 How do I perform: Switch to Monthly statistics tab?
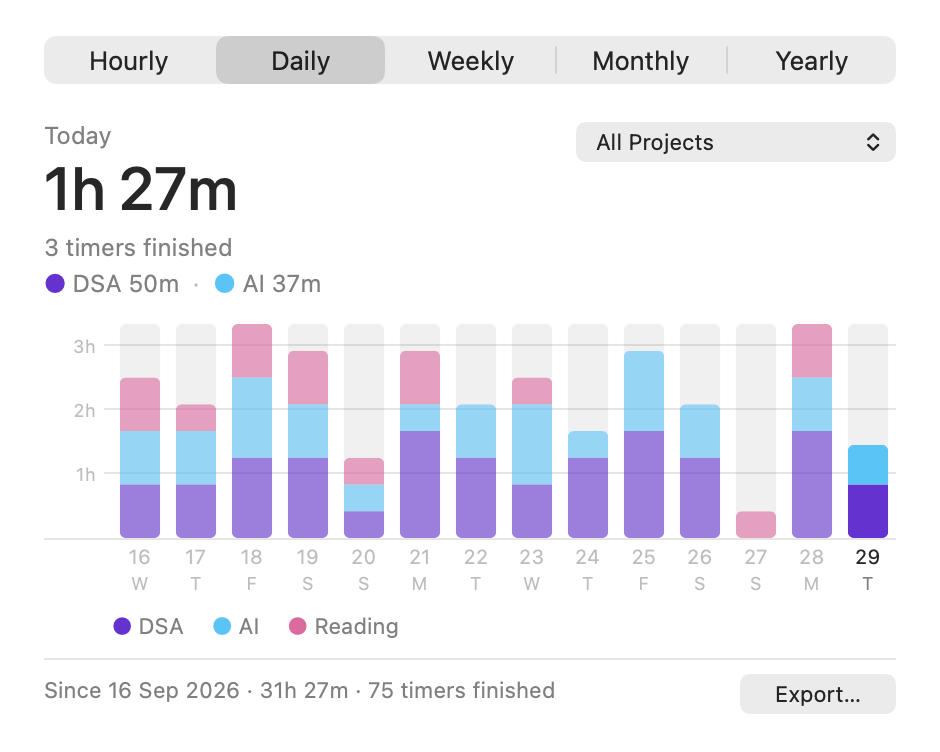coord(641,61)
